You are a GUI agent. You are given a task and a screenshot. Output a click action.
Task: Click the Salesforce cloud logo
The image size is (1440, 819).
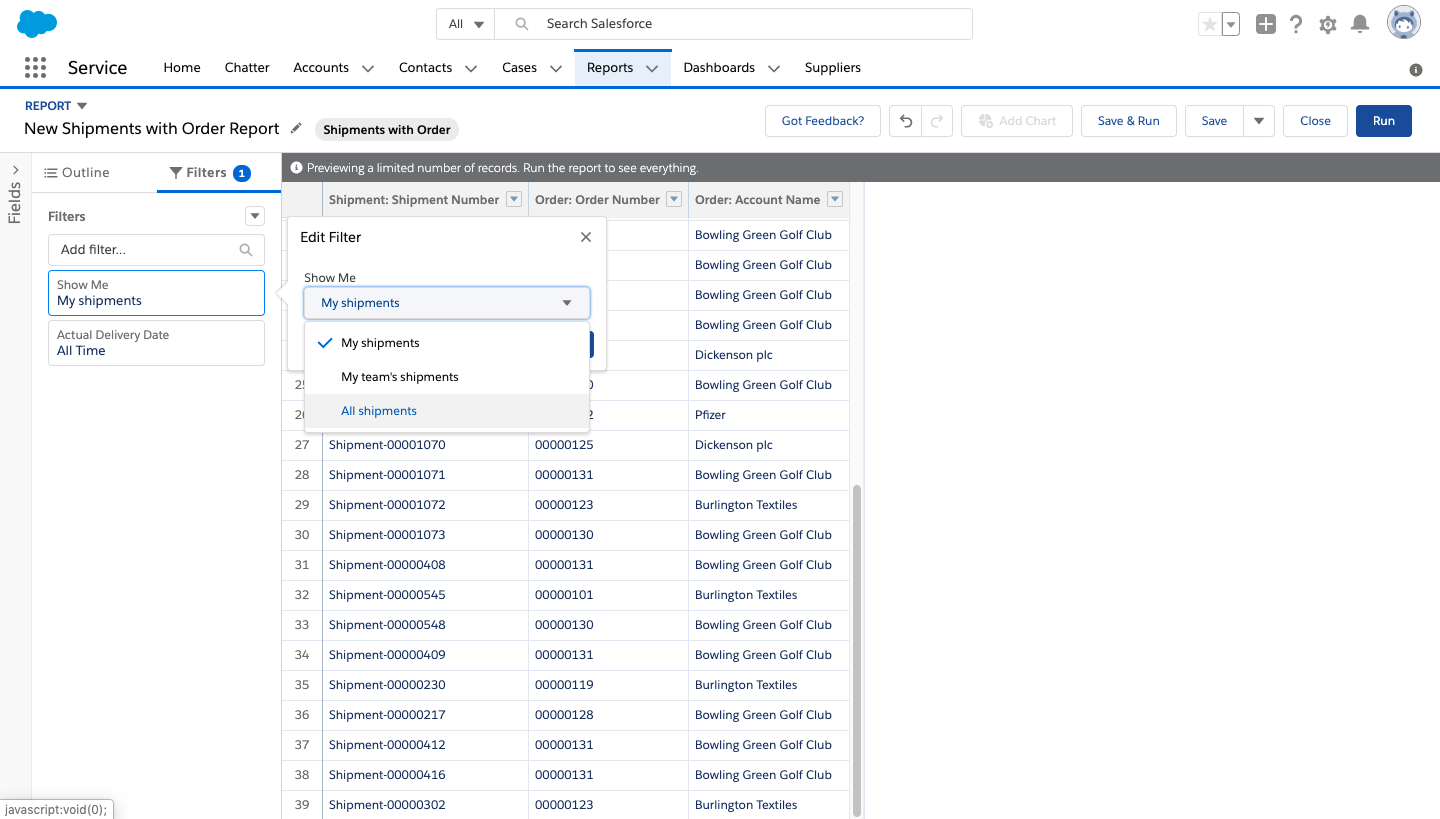click(x=37, y=23)
